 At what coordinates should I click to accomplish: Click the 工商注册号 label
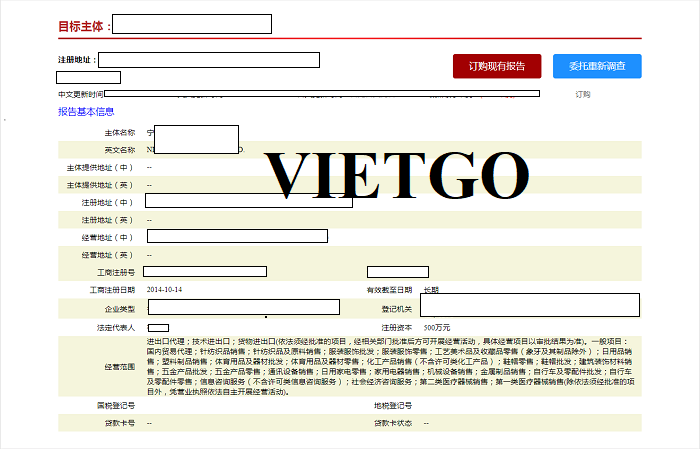[116, 272]
